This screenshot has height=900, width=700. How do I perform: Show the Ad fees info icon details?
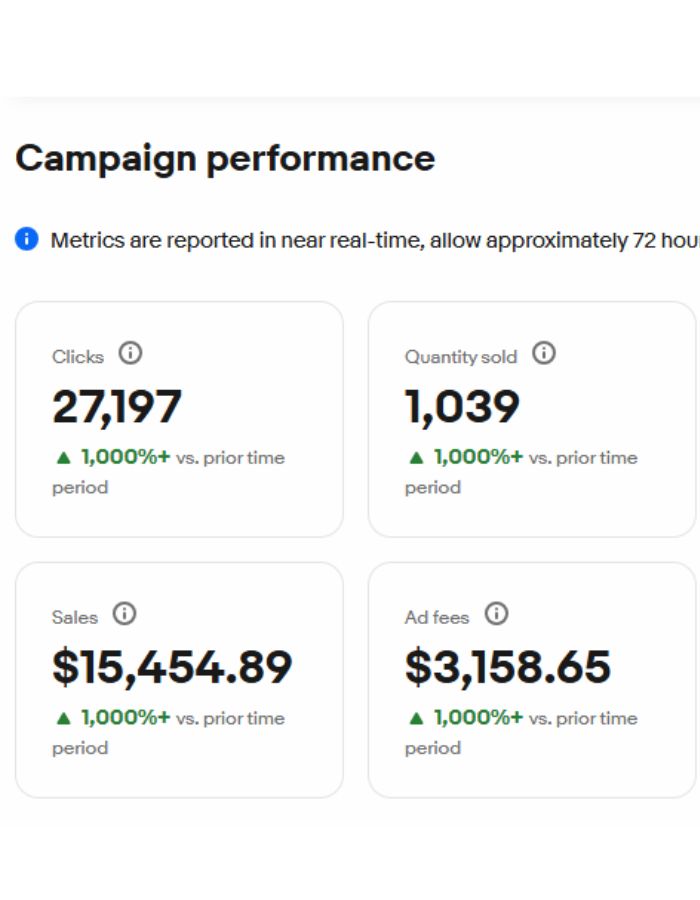point(496,614)
